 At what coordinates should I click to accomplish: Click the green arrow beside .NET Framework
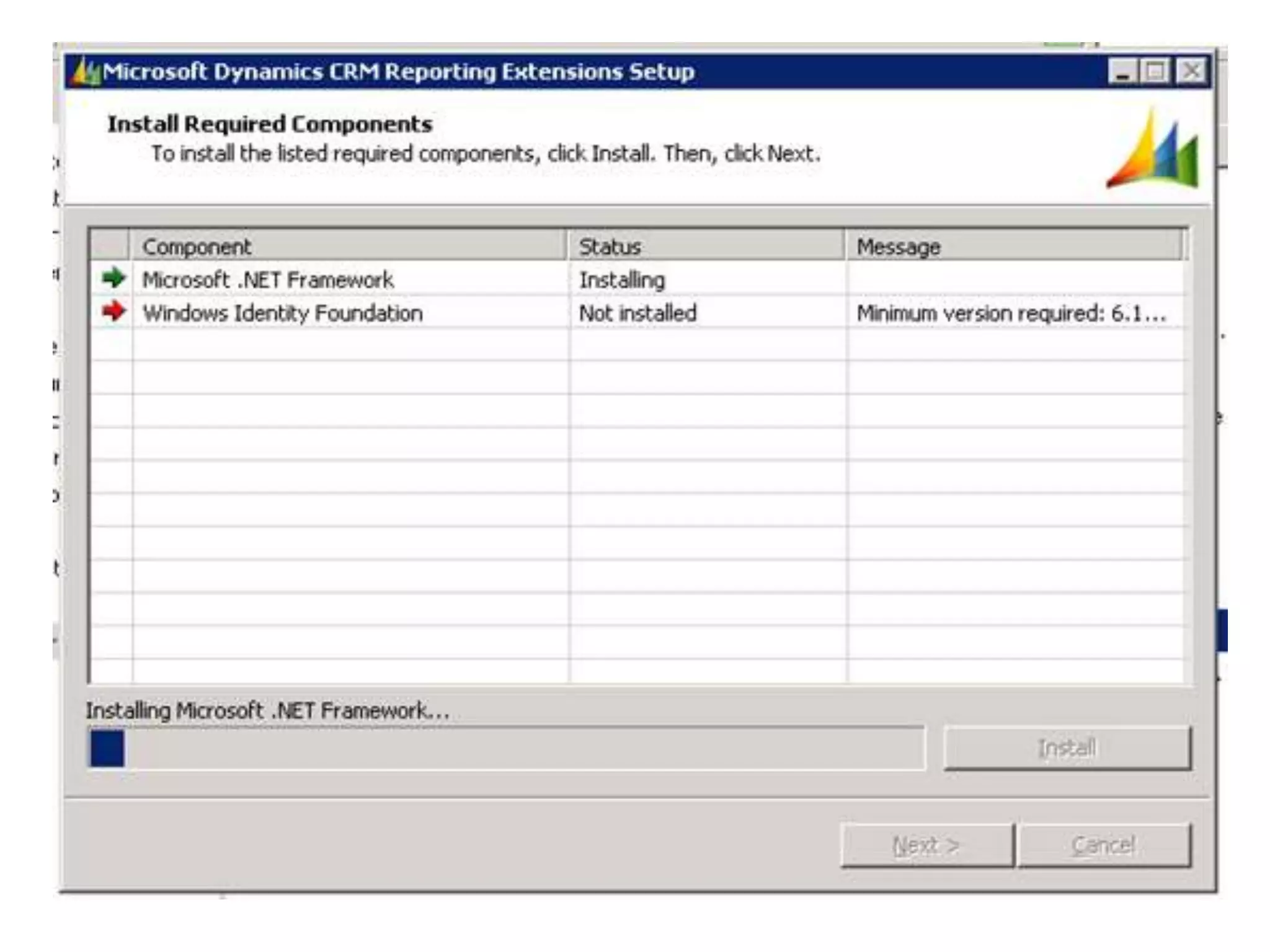pos(113,278)
